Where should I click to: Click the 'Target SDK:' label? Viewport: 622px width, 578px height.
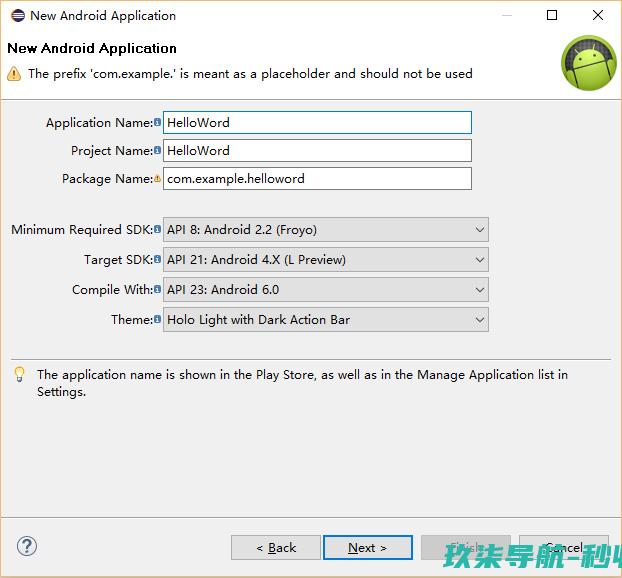click(x=119, y=260)
